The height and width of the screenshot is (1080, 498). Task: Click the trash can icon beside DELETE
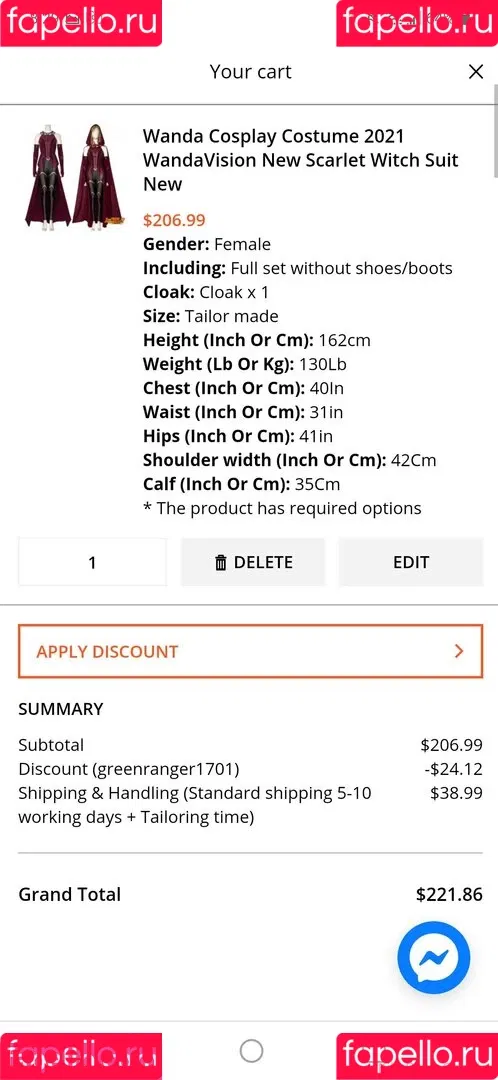(220, 563)
